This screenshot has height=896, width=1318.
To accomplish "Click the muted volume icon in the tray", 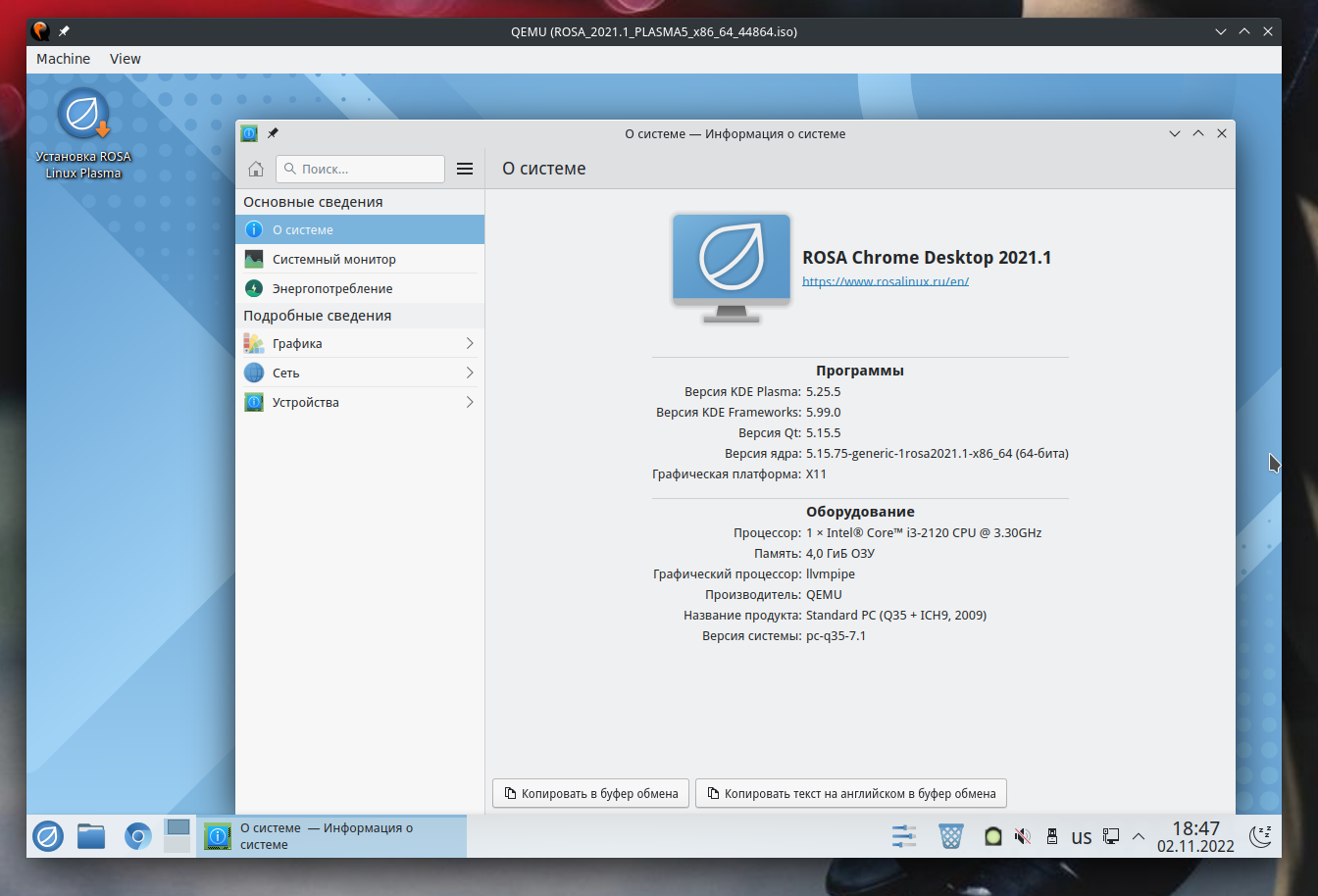I will pyautogui.click(x=1023, y=836).
